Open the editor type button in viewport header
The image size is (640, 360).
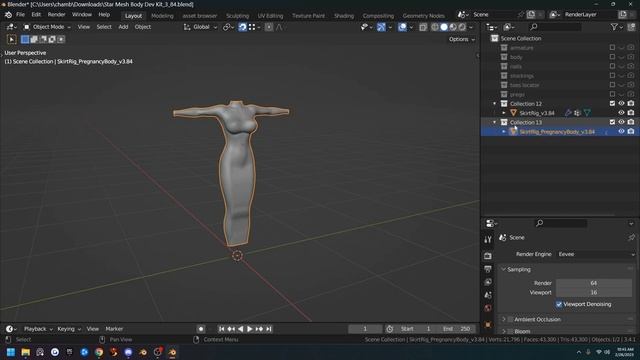pos(11,27)
